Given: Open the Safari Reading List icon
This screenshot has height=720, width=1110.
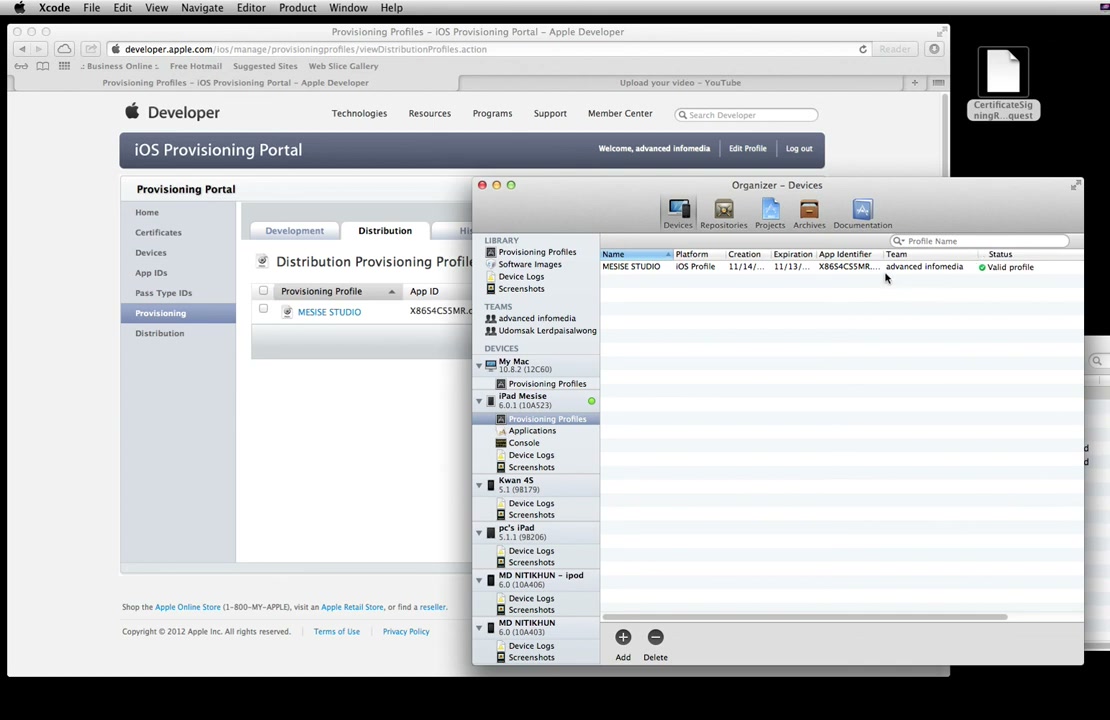Looking at the screenshot, I should (x=21, y=66).
